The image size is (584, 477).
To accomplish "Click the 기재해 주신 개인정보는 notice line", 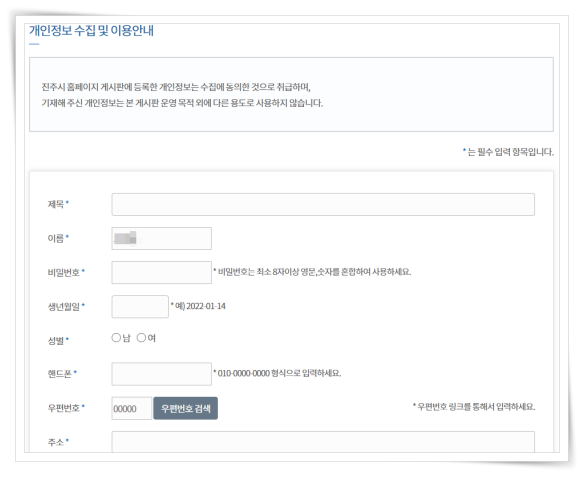I will [x=182, y=103].
